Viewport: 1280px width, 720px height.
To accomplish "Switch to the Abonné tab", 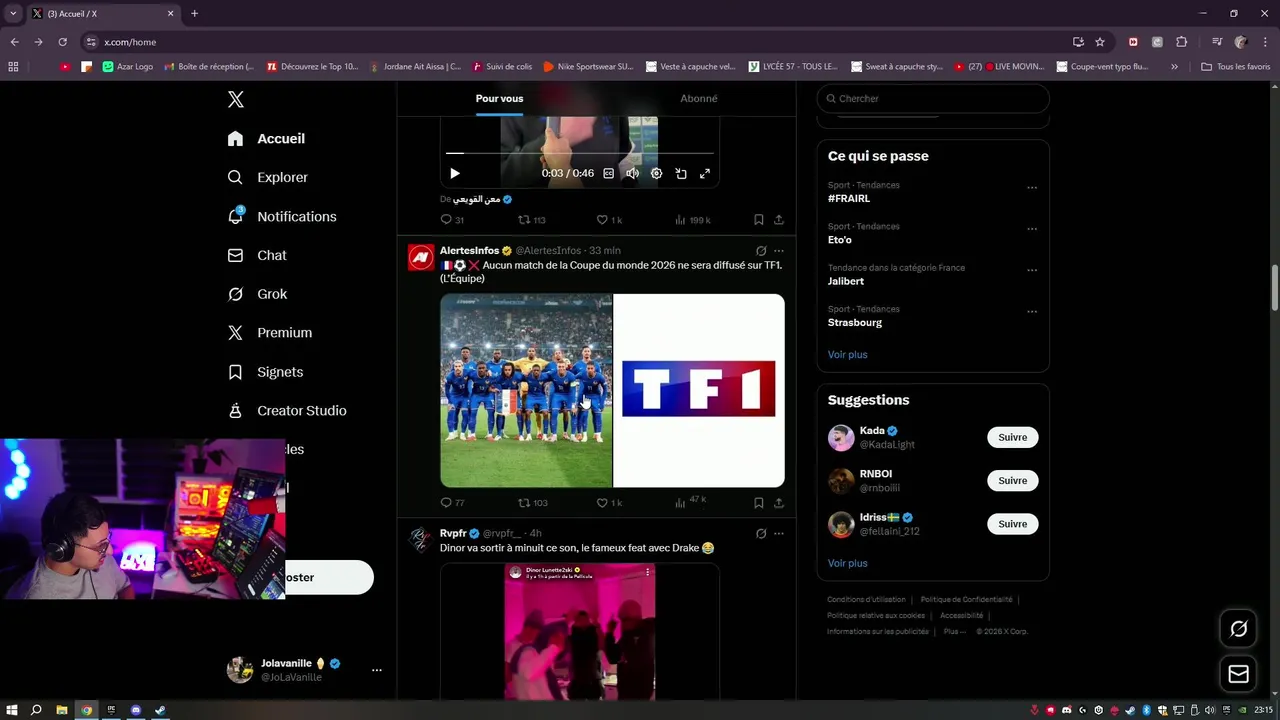I will click(x=698, y=99).
